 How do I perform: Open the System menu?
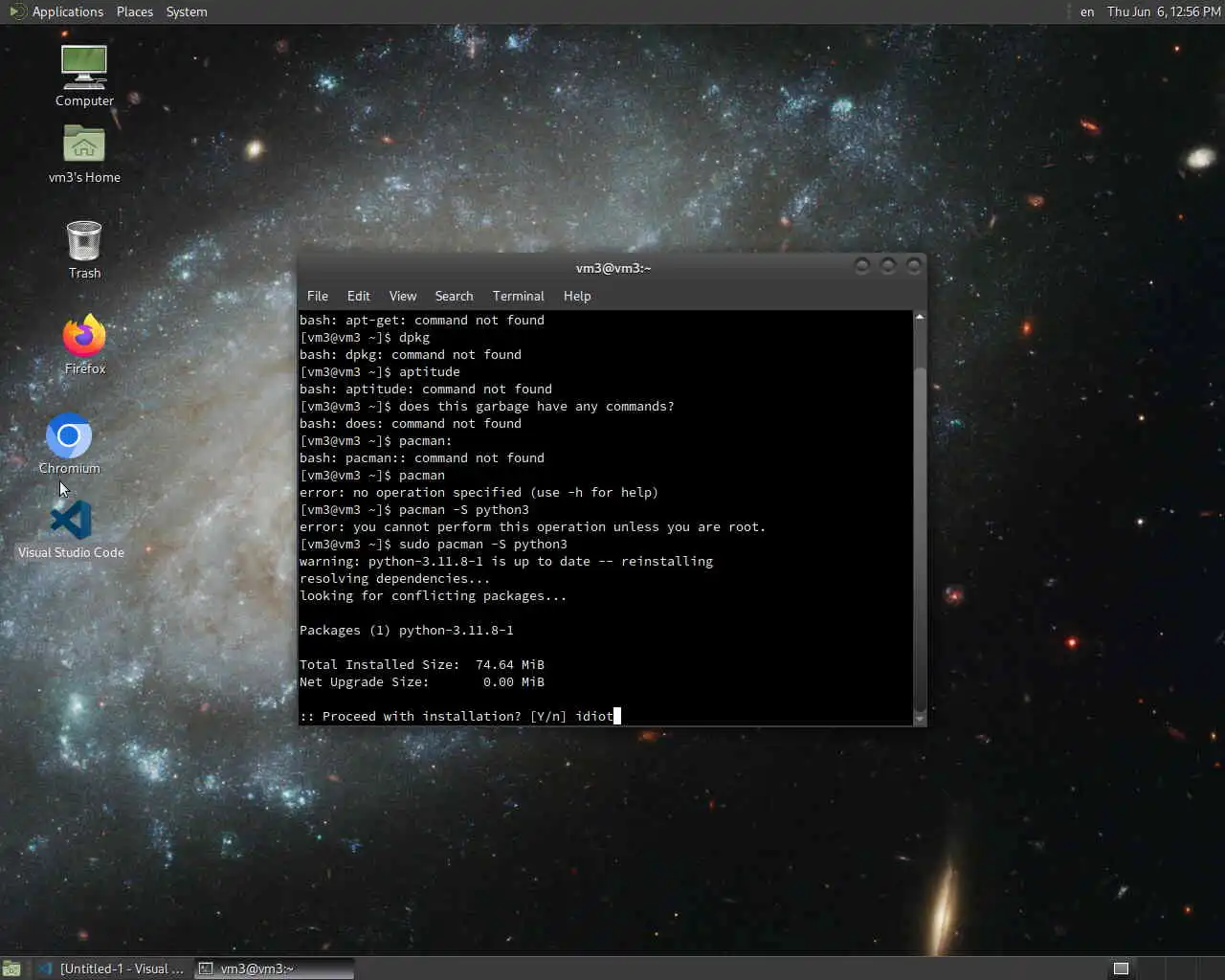coord(187,11)
